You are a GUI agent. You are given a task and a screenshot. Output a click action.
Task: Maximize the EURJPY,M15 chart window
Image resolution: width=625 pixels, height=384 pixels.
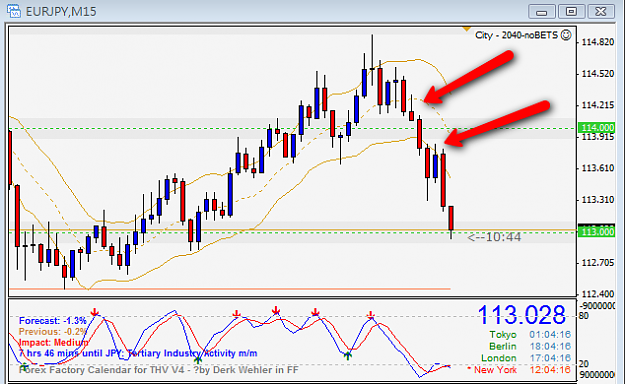571,12
